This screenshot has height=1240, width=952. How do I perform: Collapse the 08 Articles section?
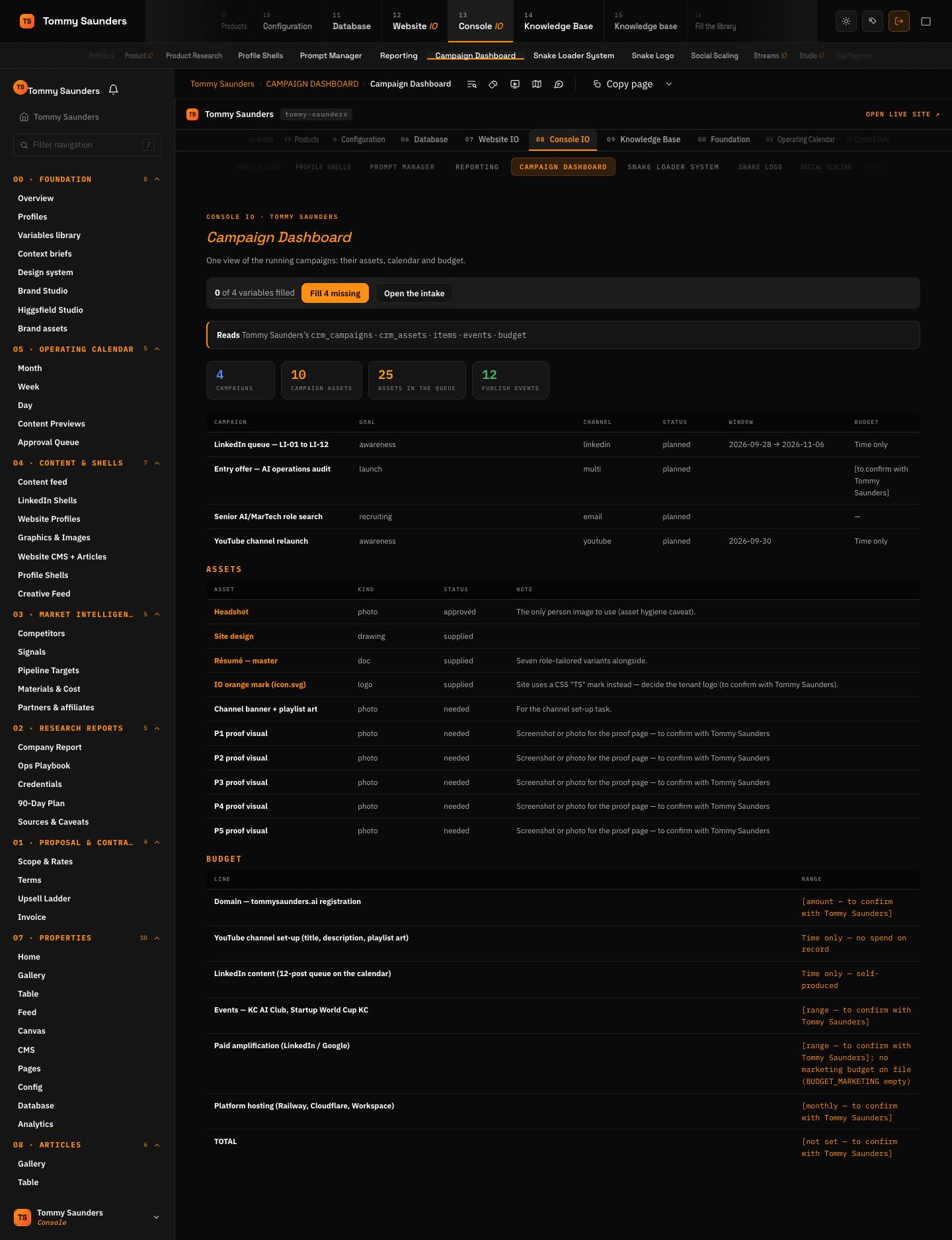coord(157,1145)
